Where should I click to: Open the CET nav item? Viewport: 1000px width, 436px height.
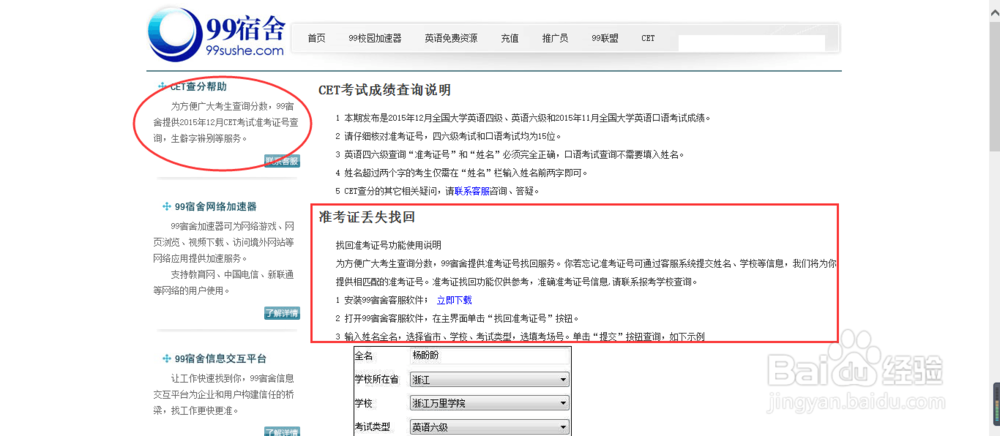click(648, 38)
